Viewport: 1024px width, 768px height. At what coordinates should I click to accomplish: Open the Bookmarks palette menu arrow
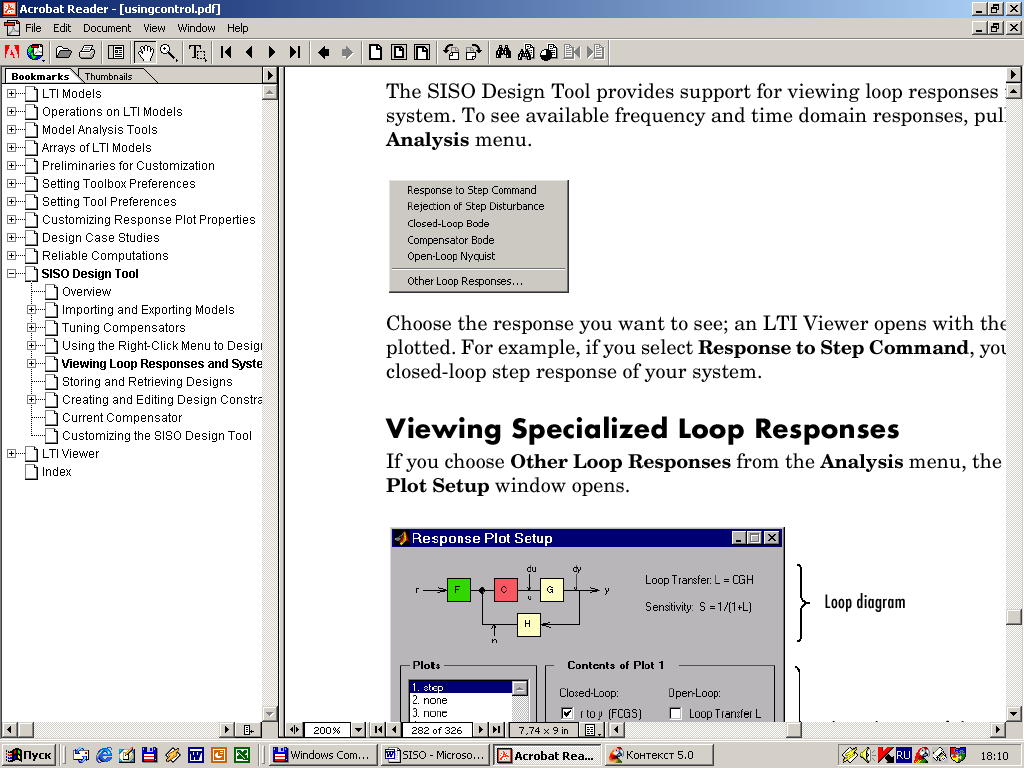[x=270, y=75]
